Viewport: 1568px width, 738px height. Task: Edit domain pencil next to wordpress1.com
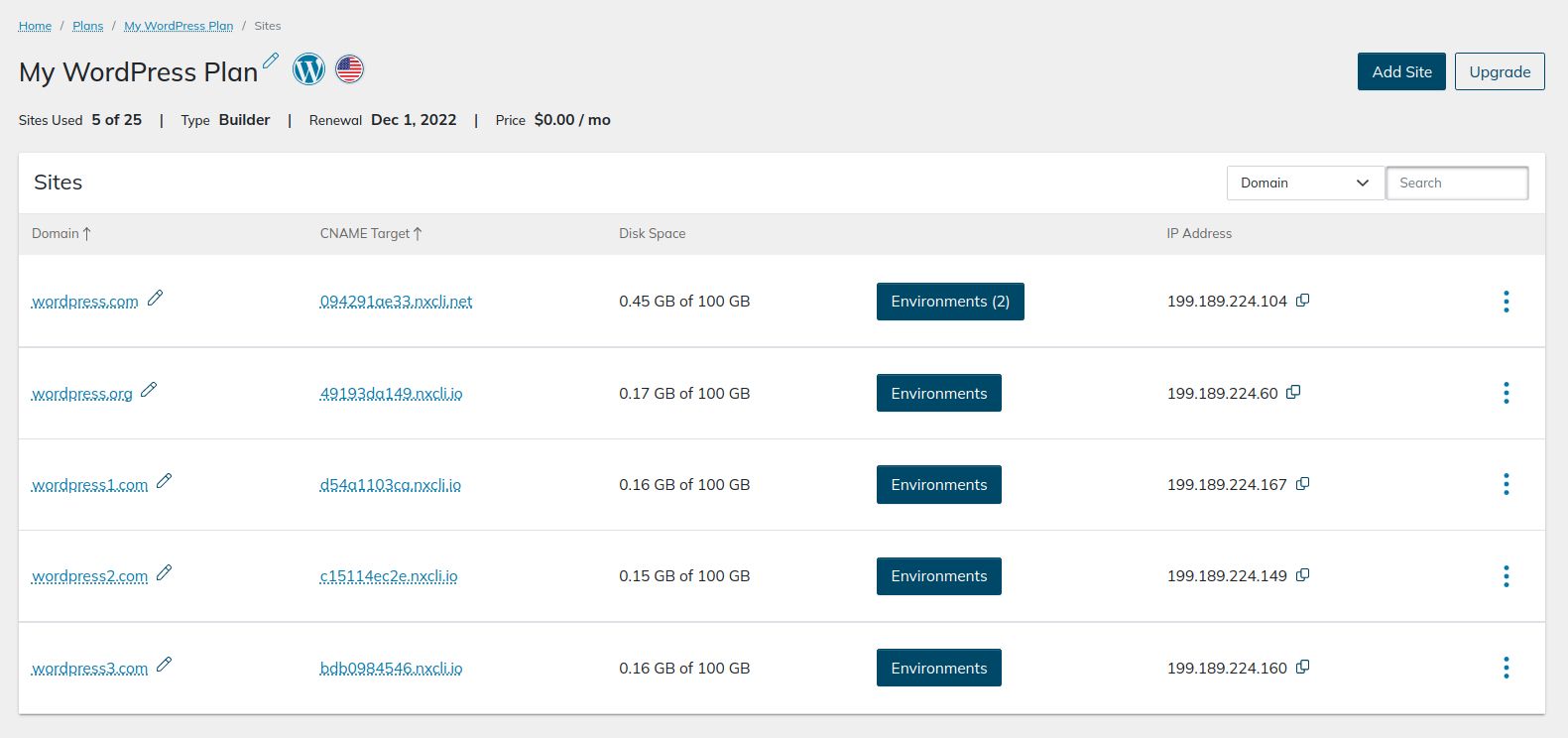coord(165,481)
